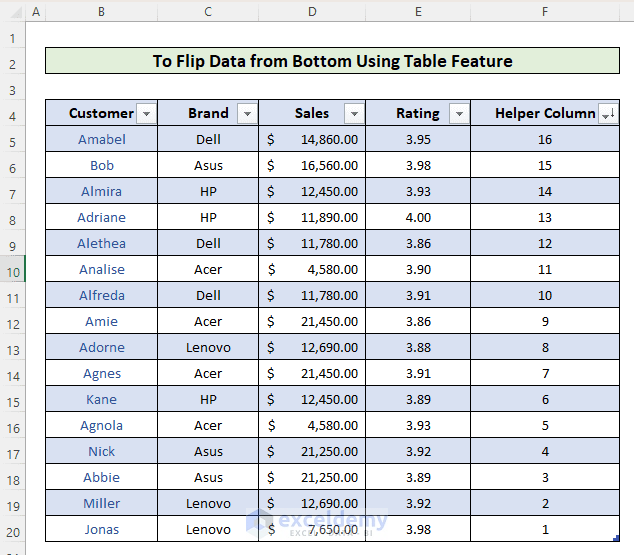Select the helper value 10
This screenshot has width=634, height=555.
[545, 295]
